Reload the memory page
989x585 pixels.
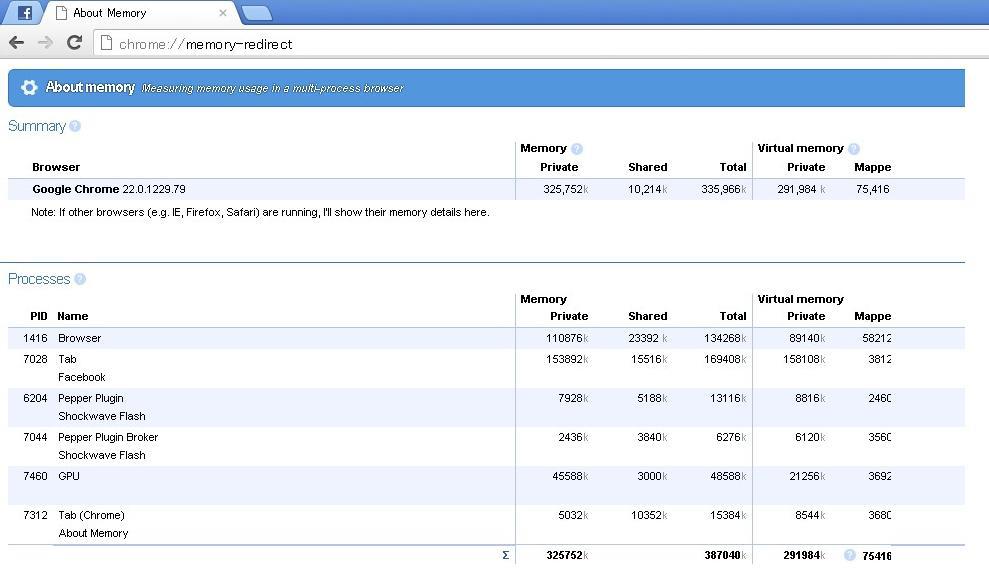coord(74,42)
